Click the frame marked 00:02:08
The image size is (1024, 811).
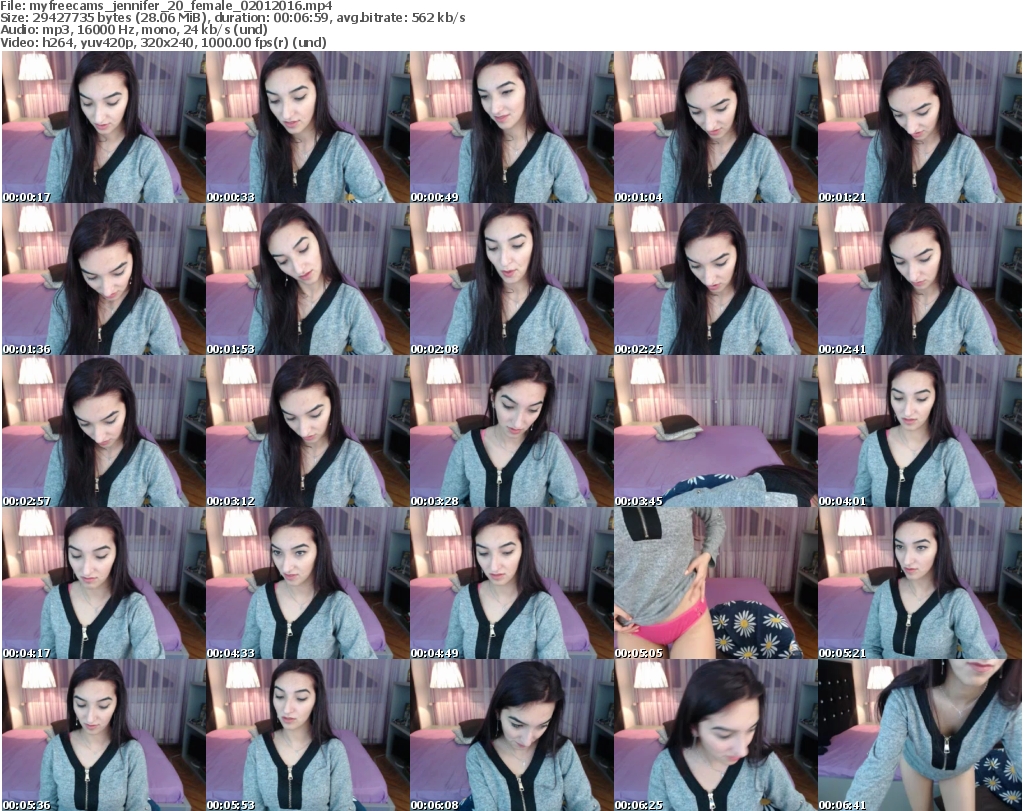pyautogui.click(x=511, y=279)
